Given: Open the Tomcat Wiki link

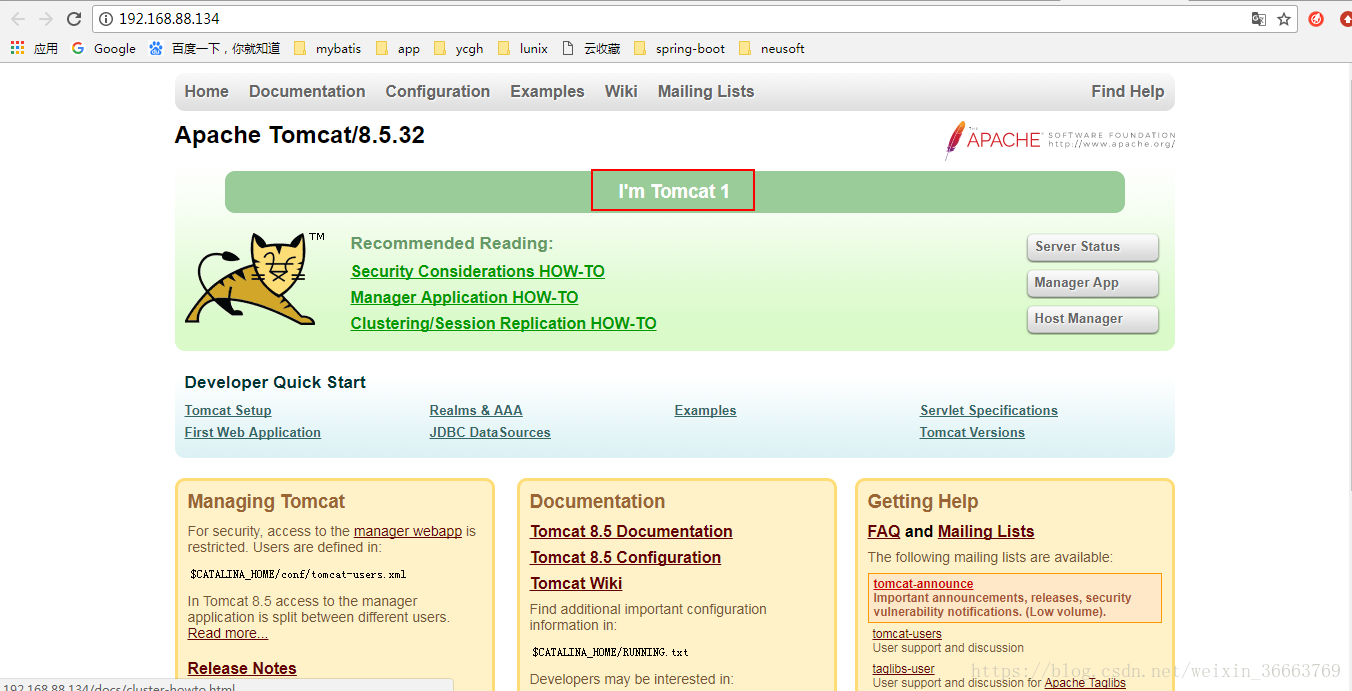Looking at the screenshot, I should 576,583.
